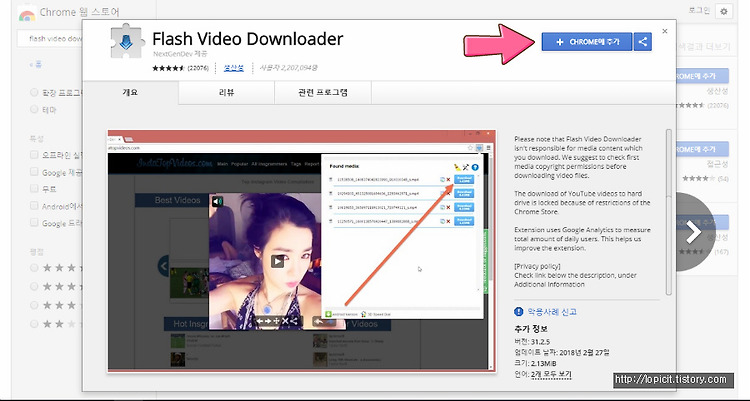Screen dimensions: 750x401
Task: Go to next item with right chevron
Action: (693, 232)
